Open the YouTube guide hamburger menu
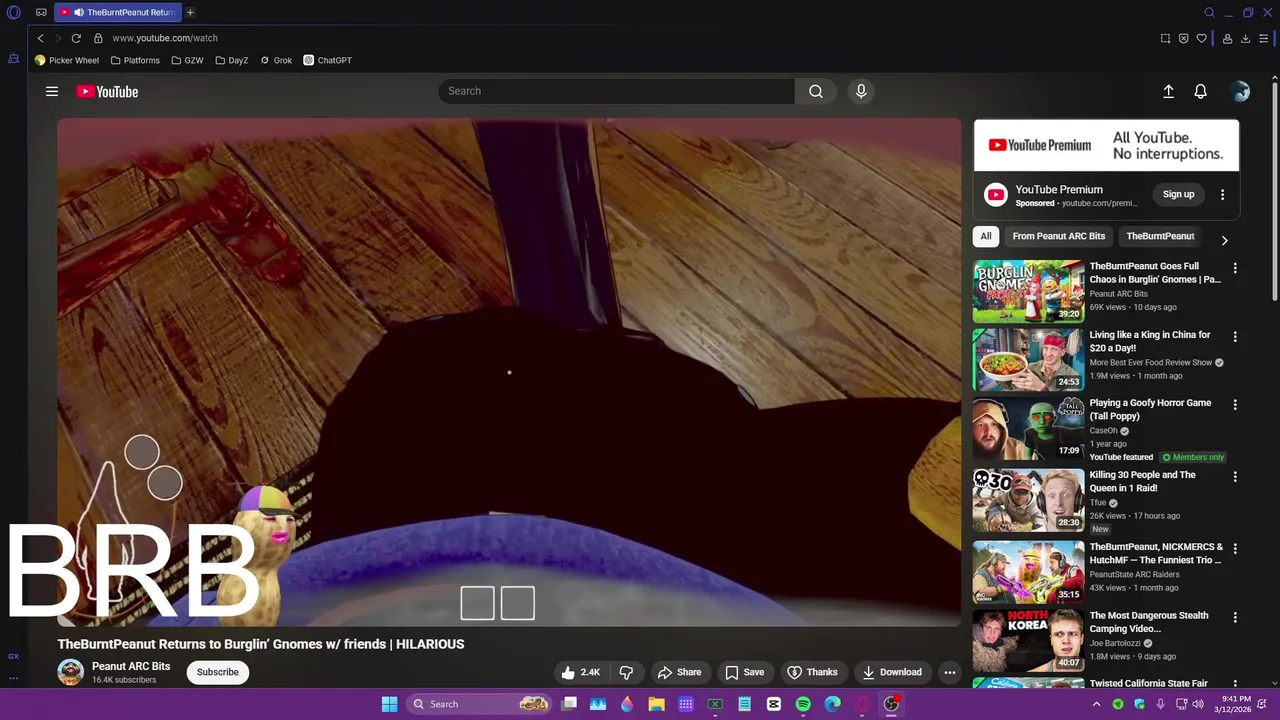The width and height of the screenshot is (1280, 720). click(52, 91)
